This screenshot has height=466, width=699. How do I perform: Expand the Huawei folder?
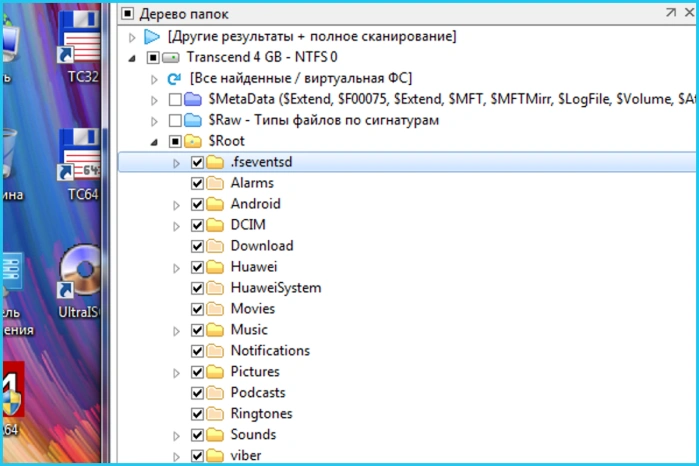177,268
